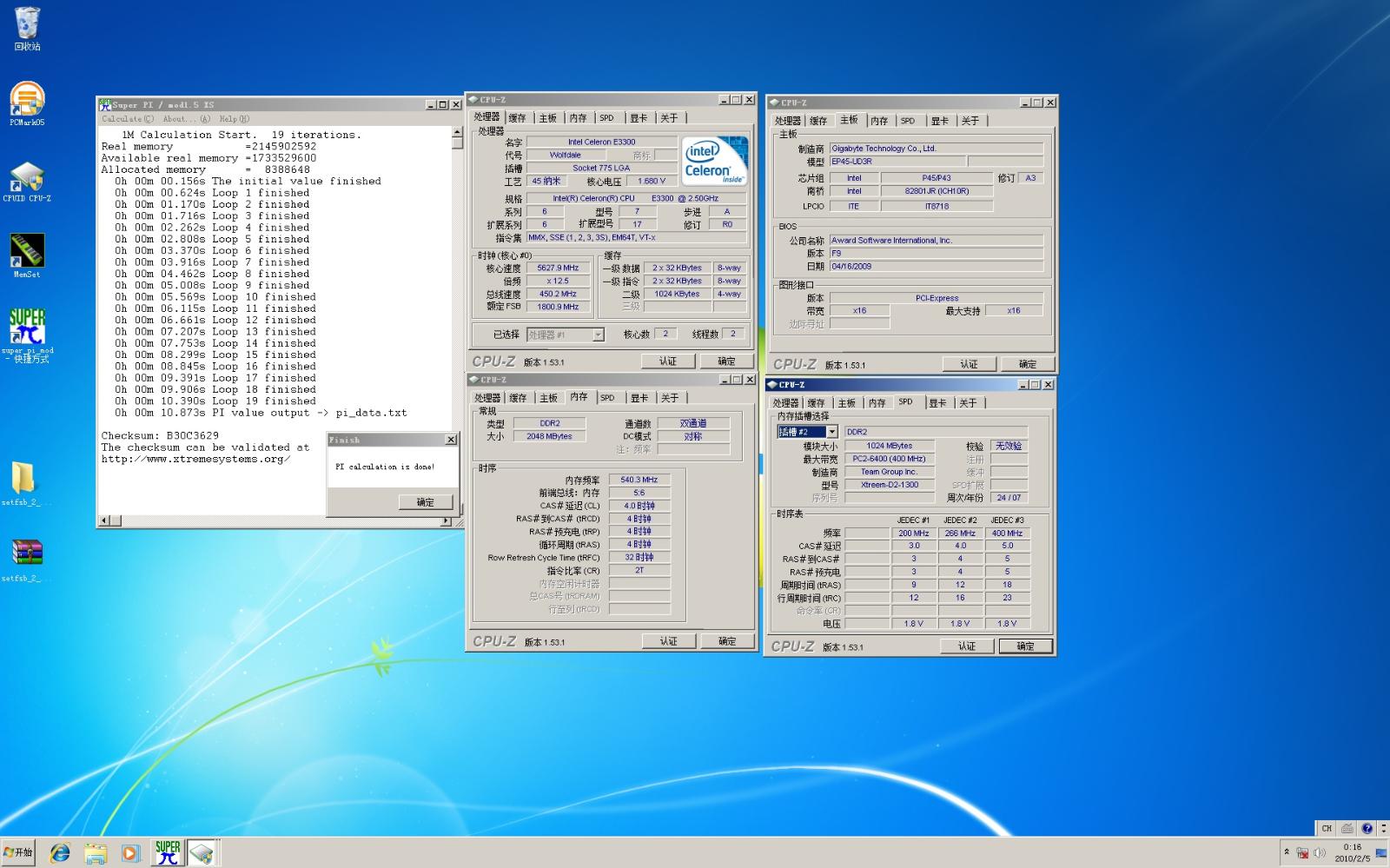The height and width of the screenshot is (868, 1390).
Task: Select Super PI taskbar icon
Action: click(x=168, y=853)
